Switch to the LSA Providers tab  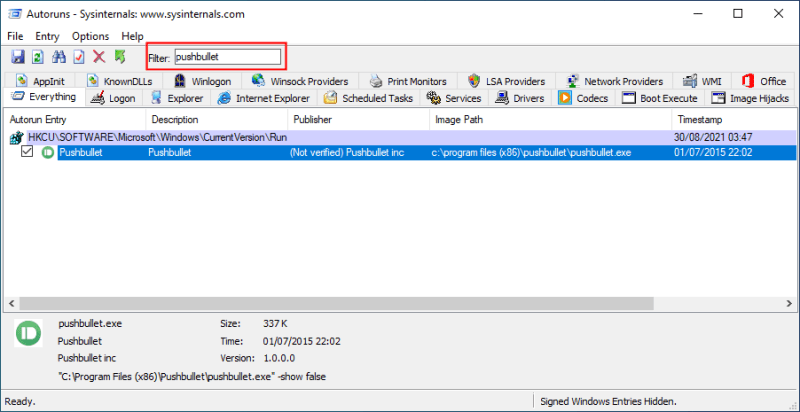click(507, 81)
